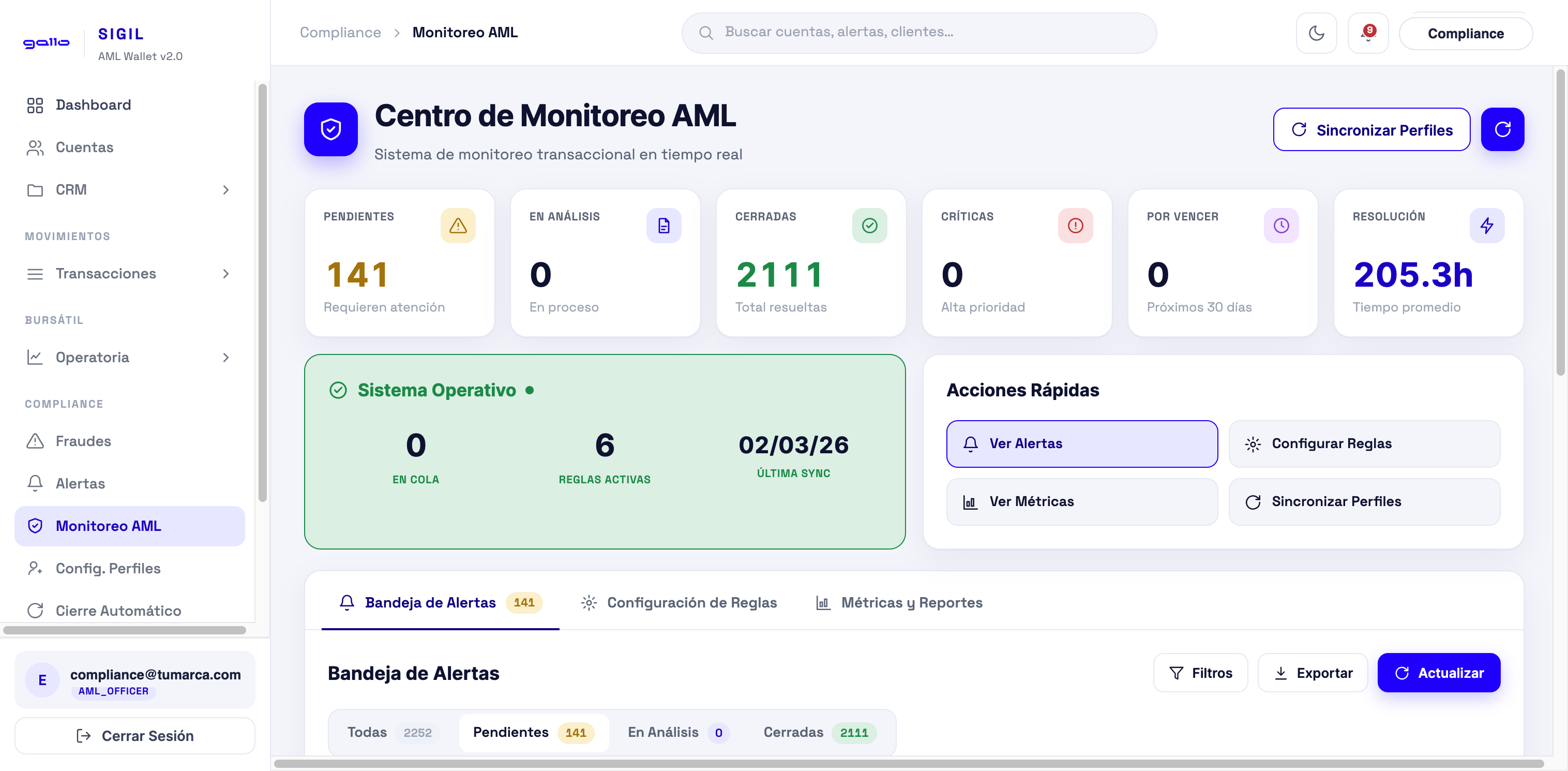
Task: Open notifications bell showing 9
Action: (1368, 33)
